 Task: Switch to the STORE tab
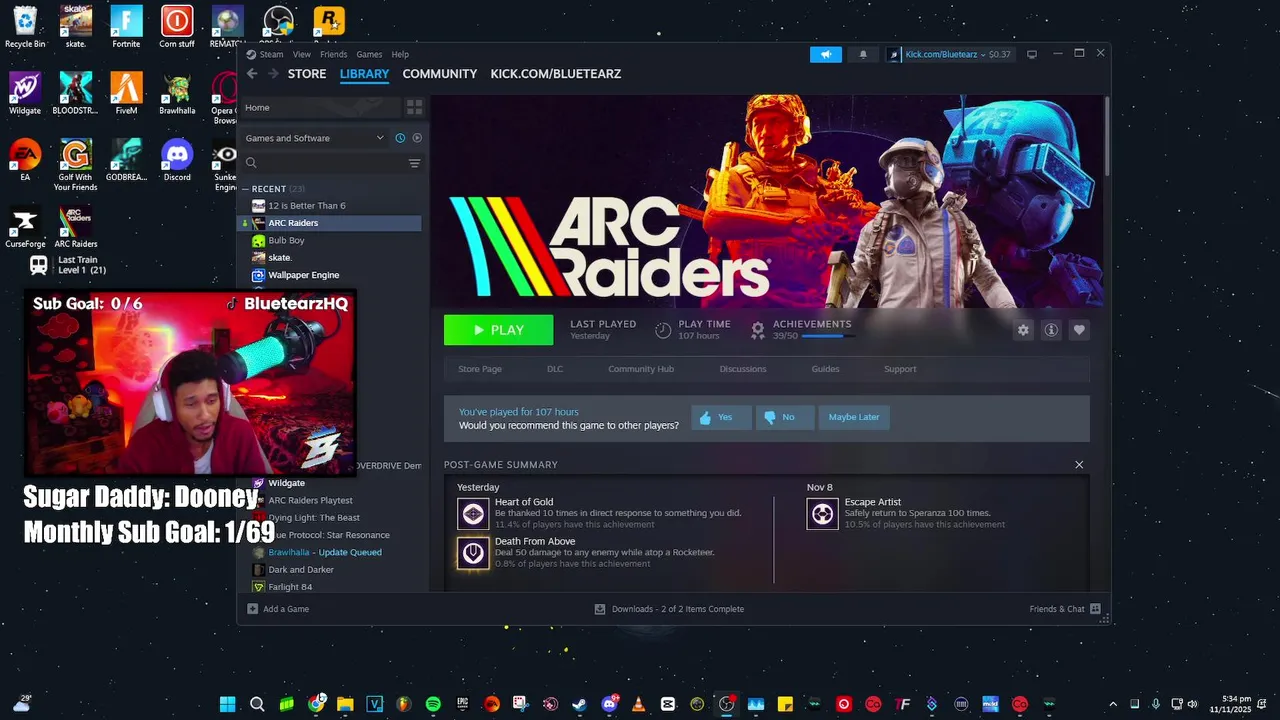coord(307,74)
